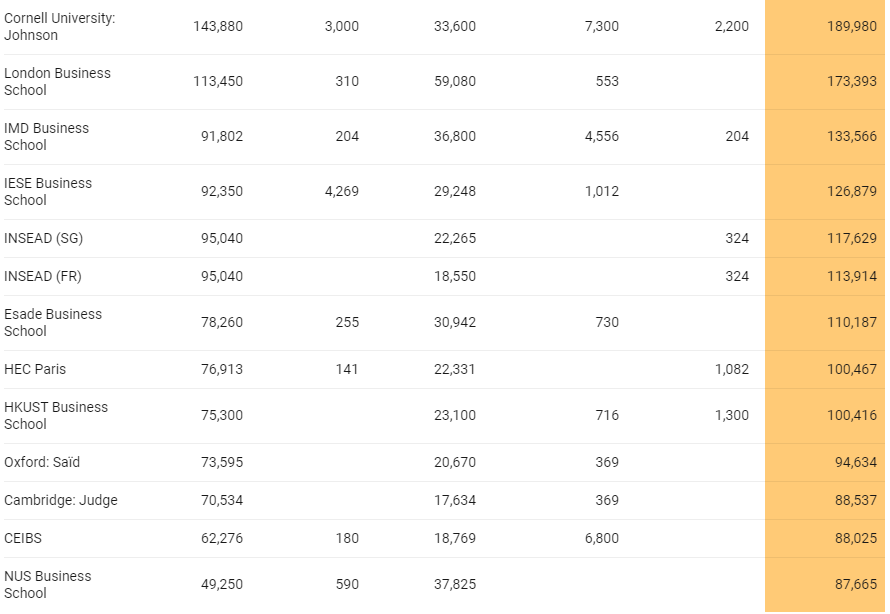
Task: Select the 6,800 value in CEIBS row
Action: coord(601,538)
